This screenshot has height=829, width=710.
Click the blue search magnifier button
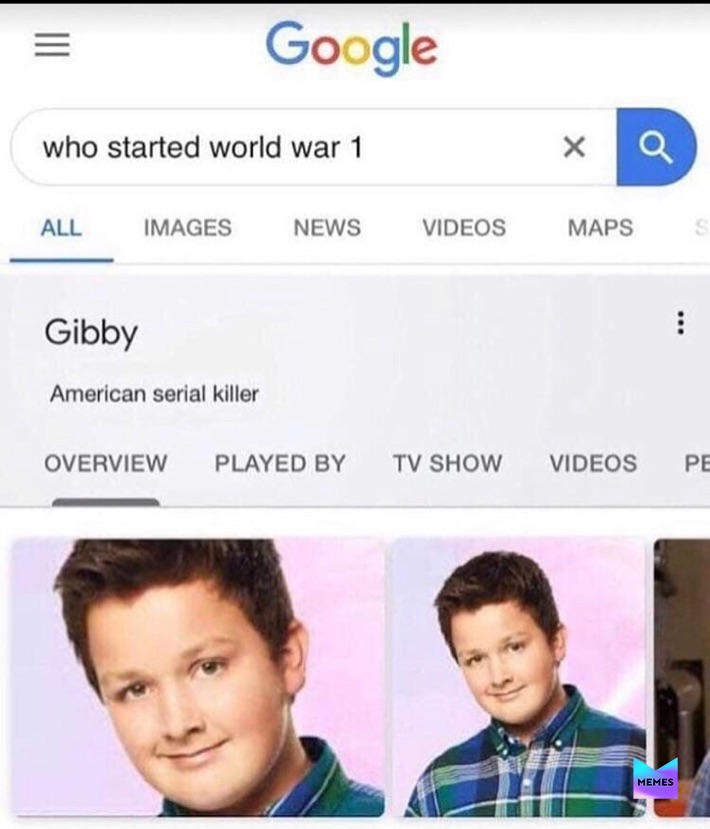coord(656,147)
